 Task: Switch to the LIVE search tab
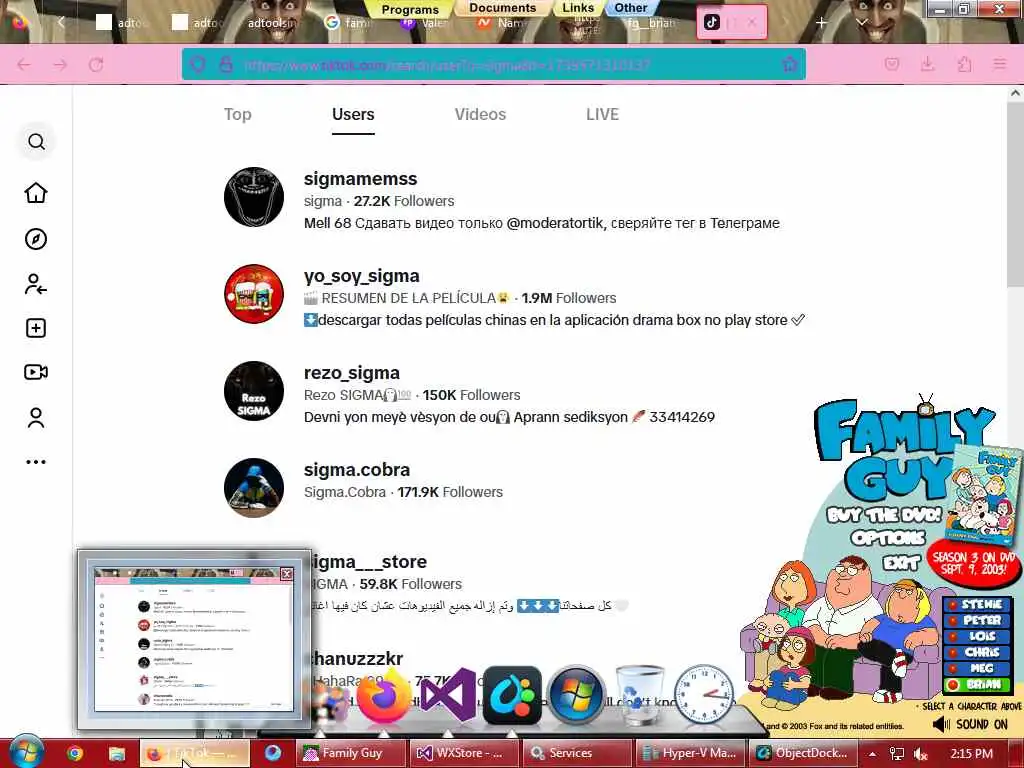602,114
